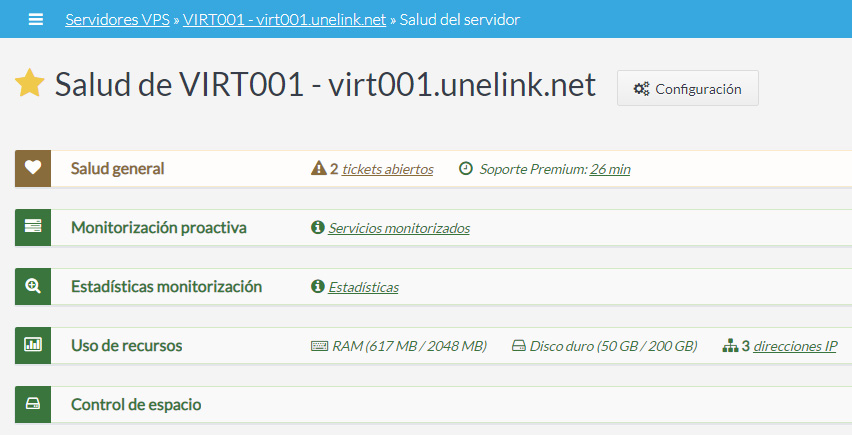The image size is (852, 435).
Task: Expand the Uso de recursos section header
Action: tap(127, 346)
